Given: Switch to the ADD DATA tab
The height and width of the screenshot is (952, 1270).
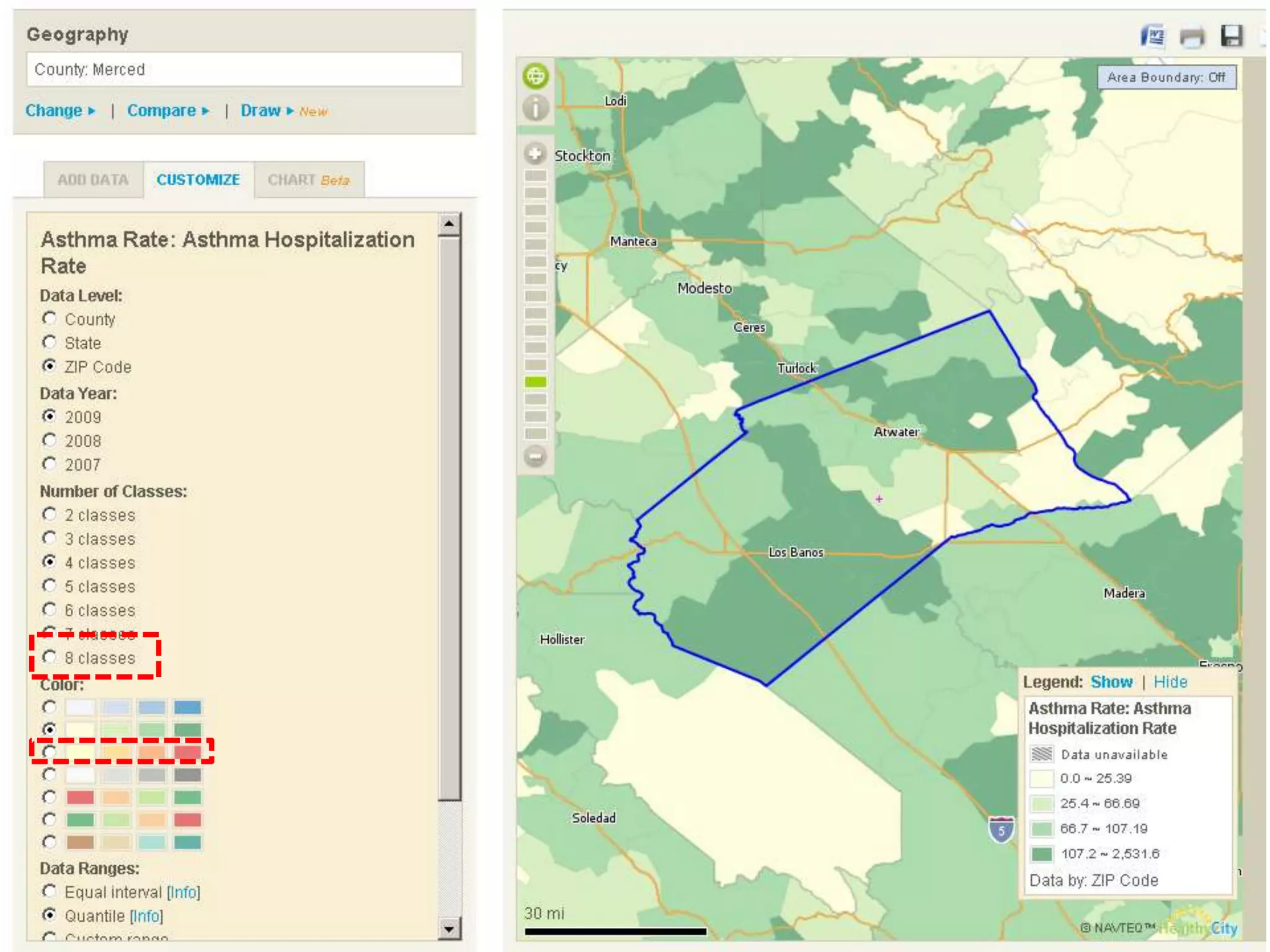Looking at the screenshot, I should pos(93,180).
